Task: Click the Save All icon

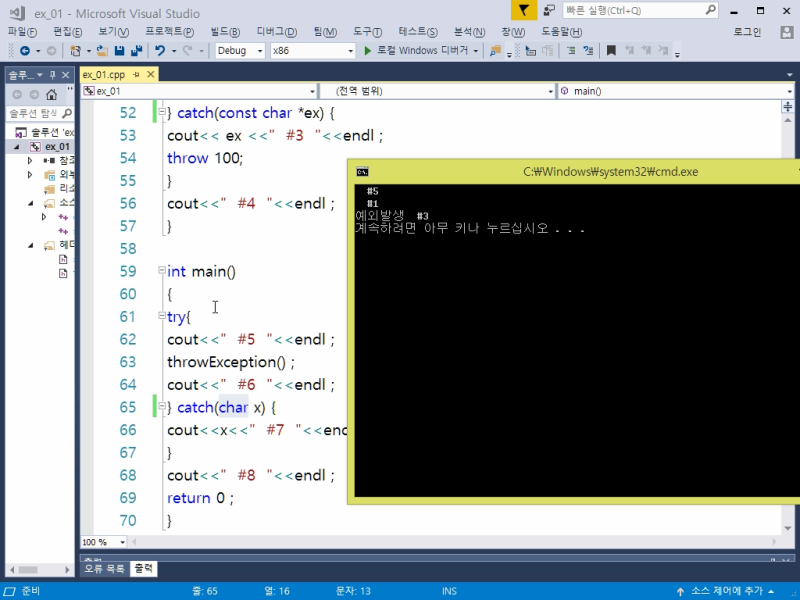Action: 136,51
